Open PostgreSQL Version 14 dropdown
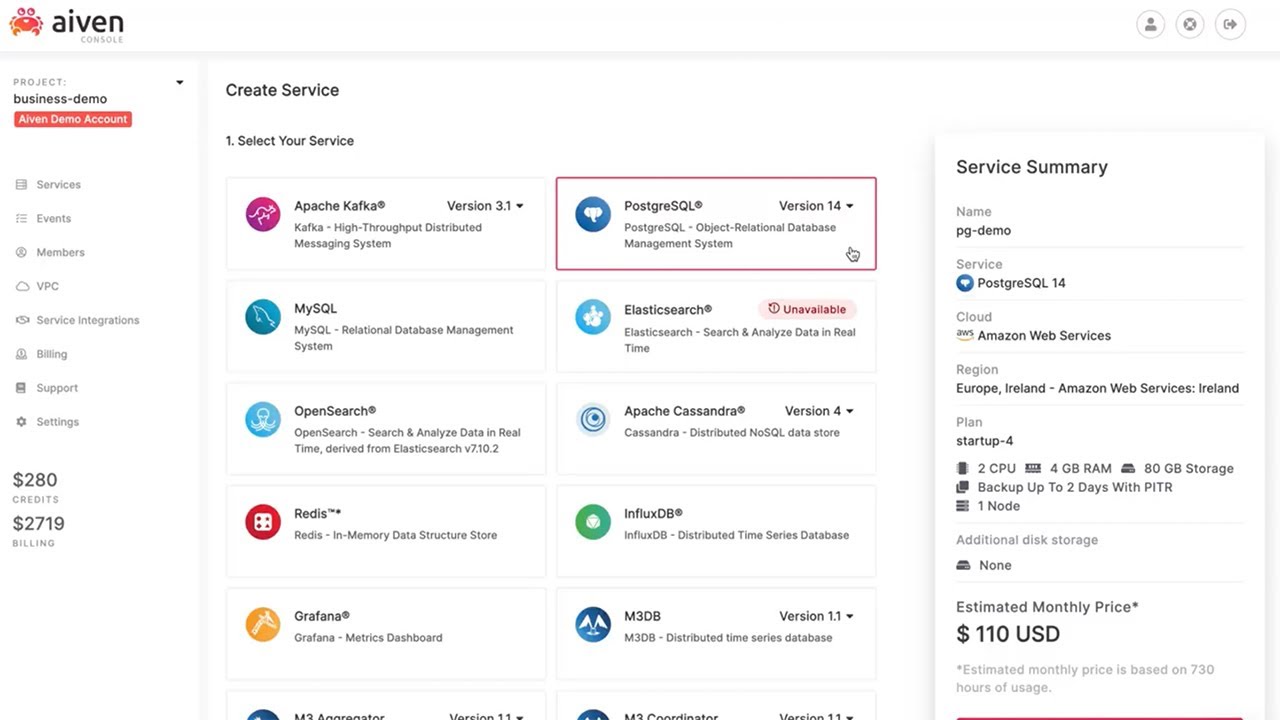Image resolution: width=1280 pixels, height=720 pixels. (816, 206)
